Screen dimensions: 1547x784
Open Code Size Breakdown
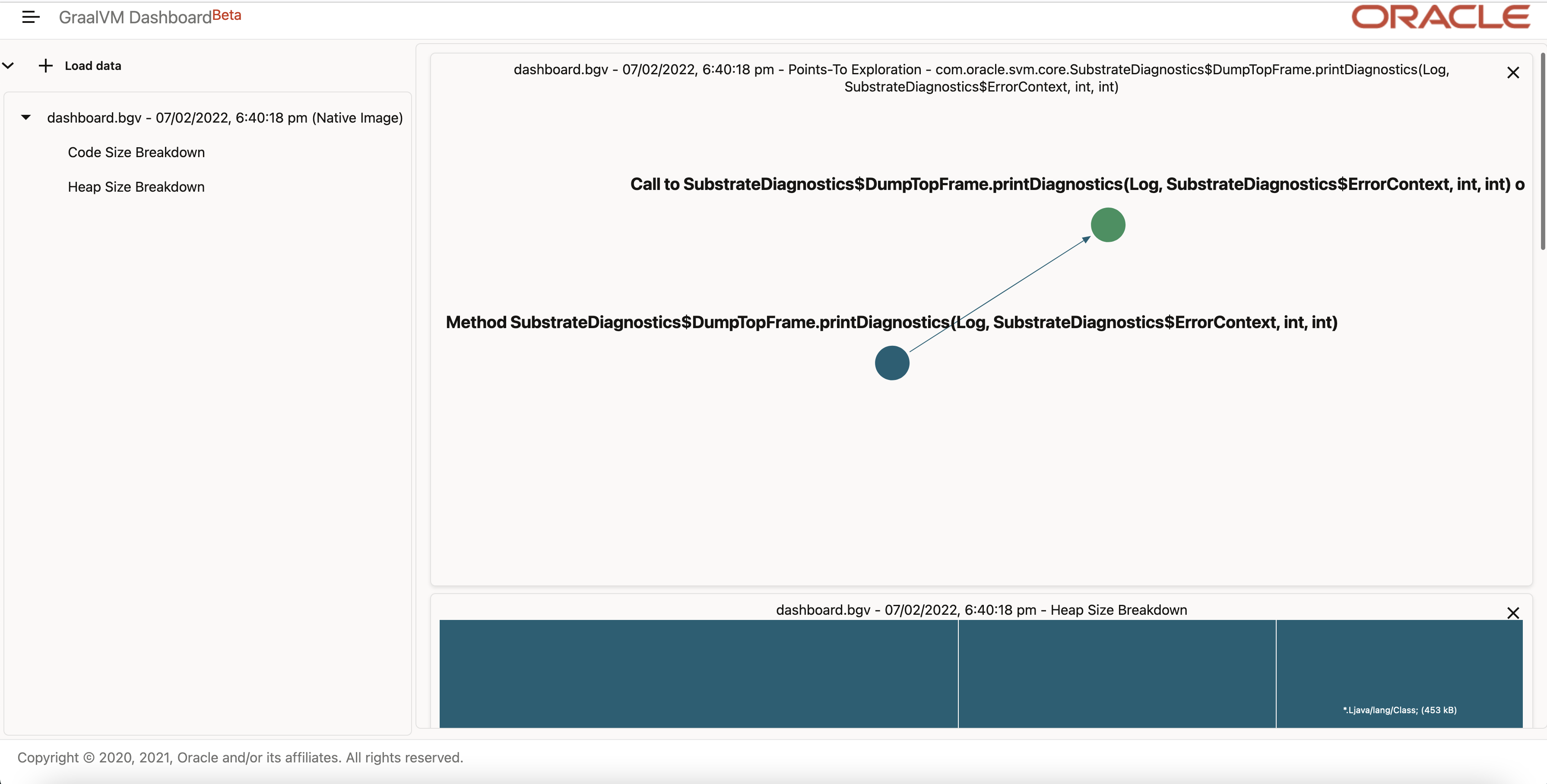pyautogui.click(x=136, y=152)
